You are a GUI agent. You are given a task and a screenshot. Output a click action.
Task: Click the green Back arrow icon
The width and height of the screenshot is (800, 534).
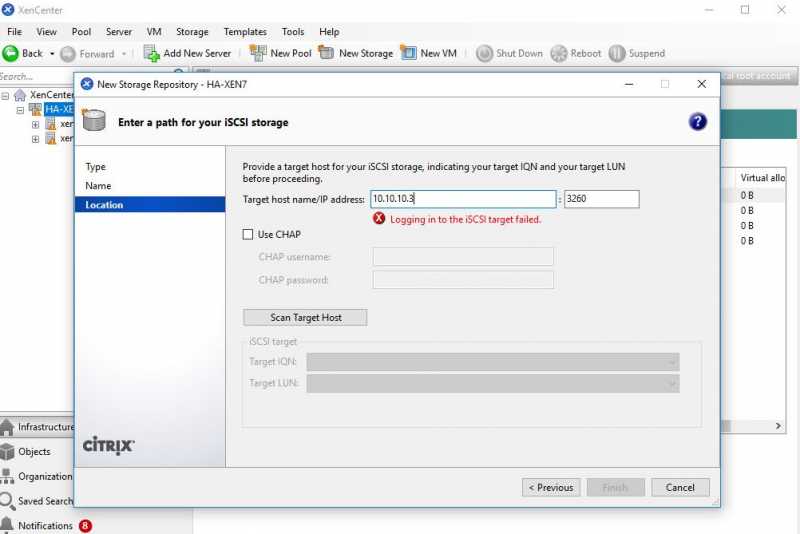(x=11, y=54)
